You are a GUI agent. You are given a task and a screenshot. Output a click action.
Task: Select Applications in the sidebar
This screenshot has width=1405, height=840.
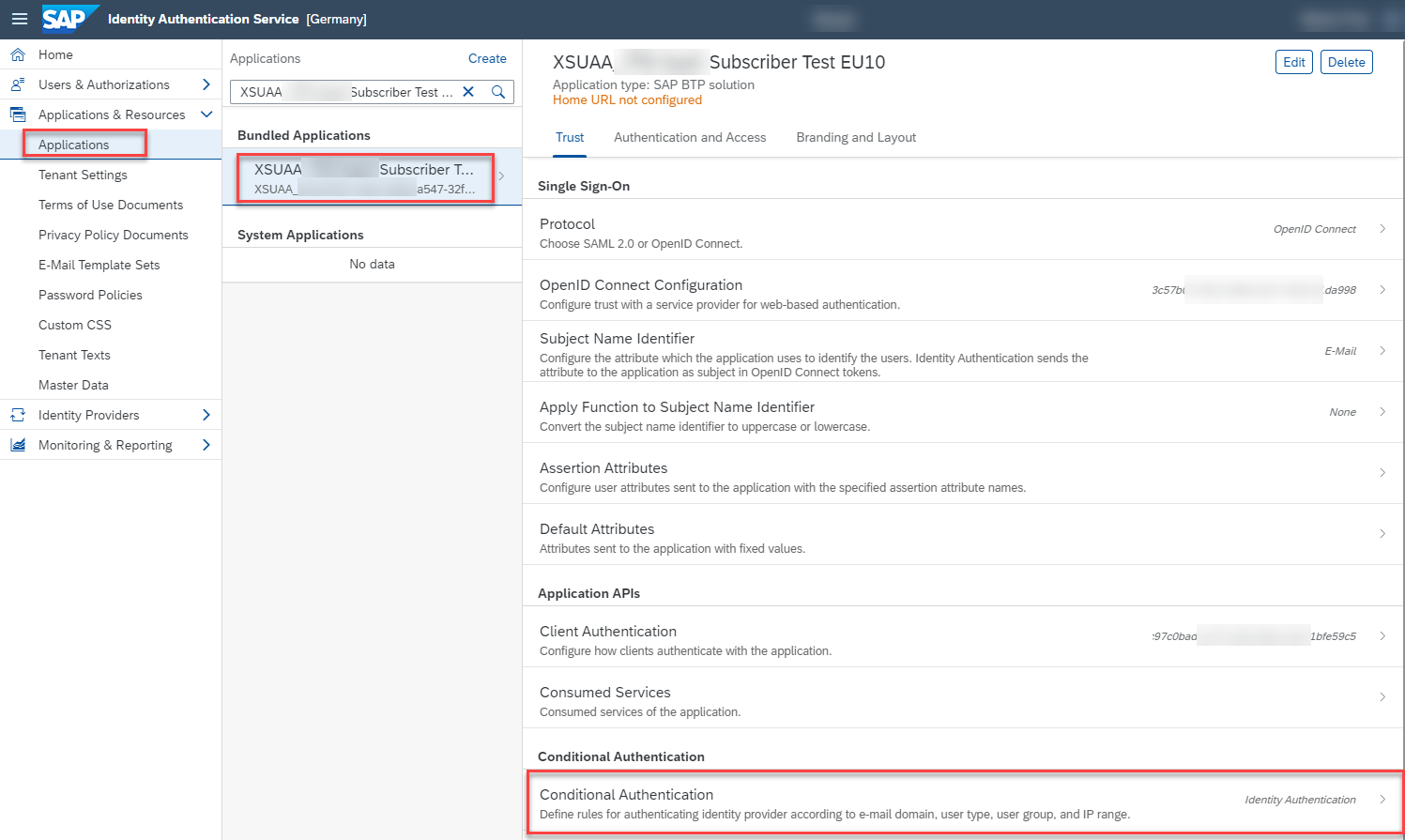(111, 145)
